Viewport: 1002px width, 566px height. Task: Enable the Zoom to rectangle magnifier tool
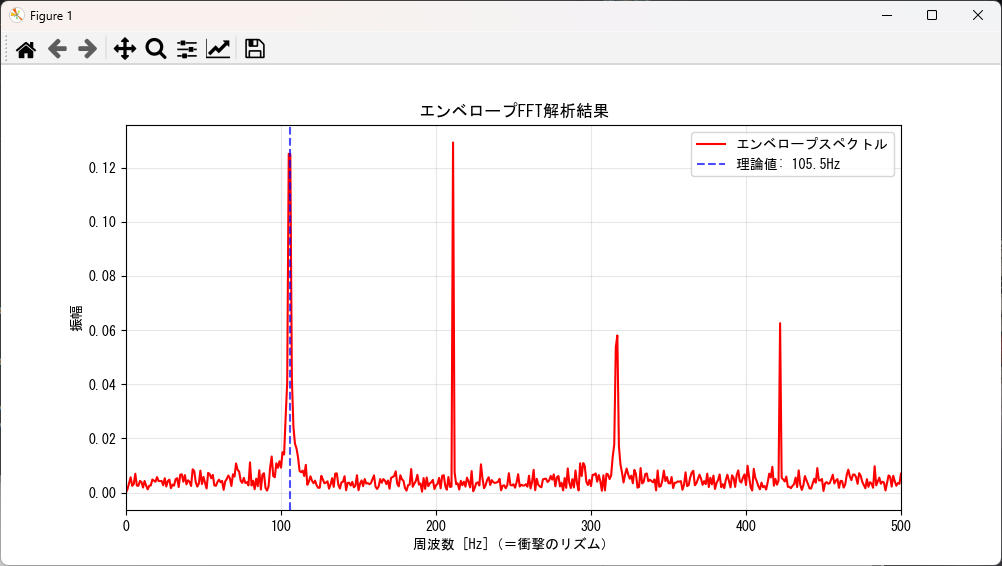pos(155,49)
